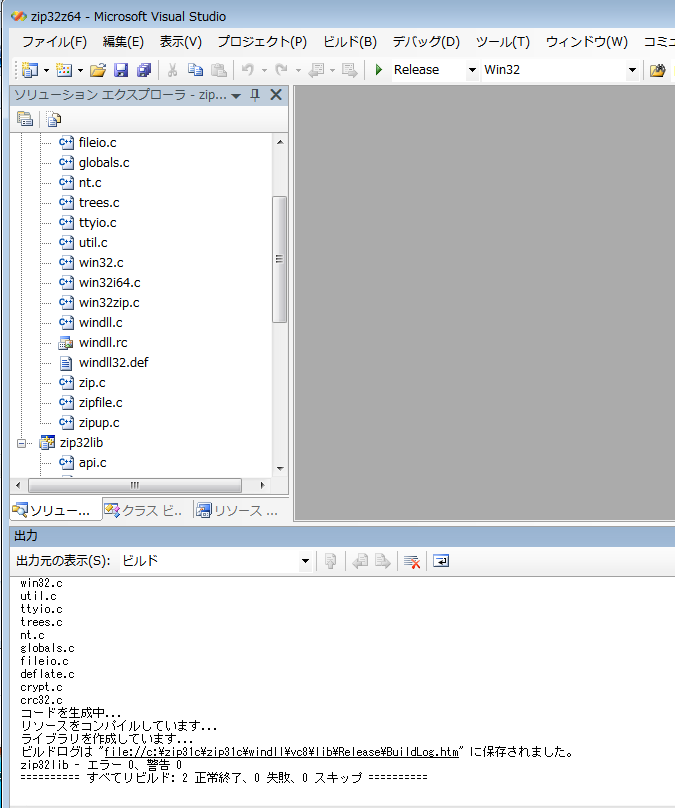Click the scroll-down arrow in Solution Explorer

click(x=280, y=468)
